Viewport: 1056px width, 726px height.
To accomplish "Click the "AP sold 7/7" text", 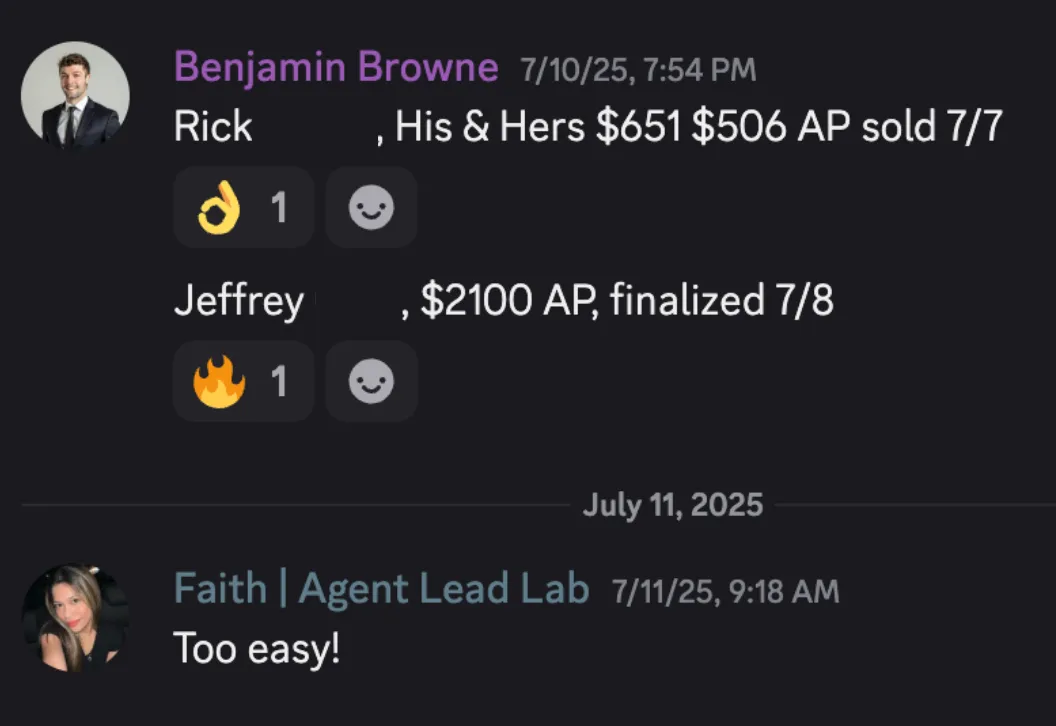I will [900, 126].
